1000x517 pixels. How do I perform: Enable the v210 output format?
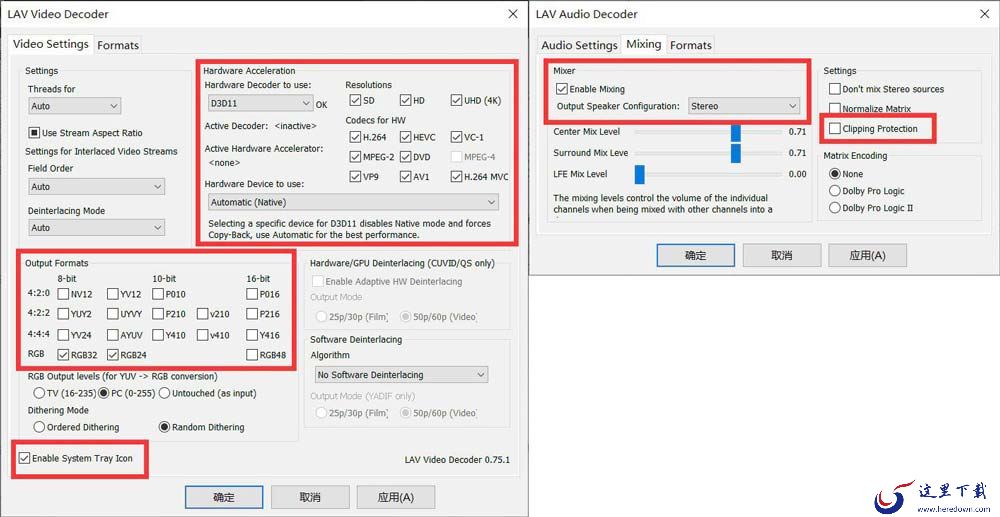click(202, 314)
